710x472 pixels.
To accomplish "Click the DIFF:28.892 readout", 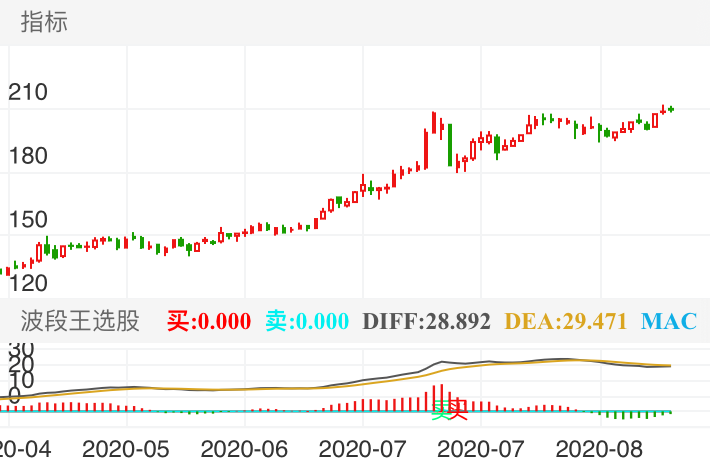I will click(x=426, y=321).
